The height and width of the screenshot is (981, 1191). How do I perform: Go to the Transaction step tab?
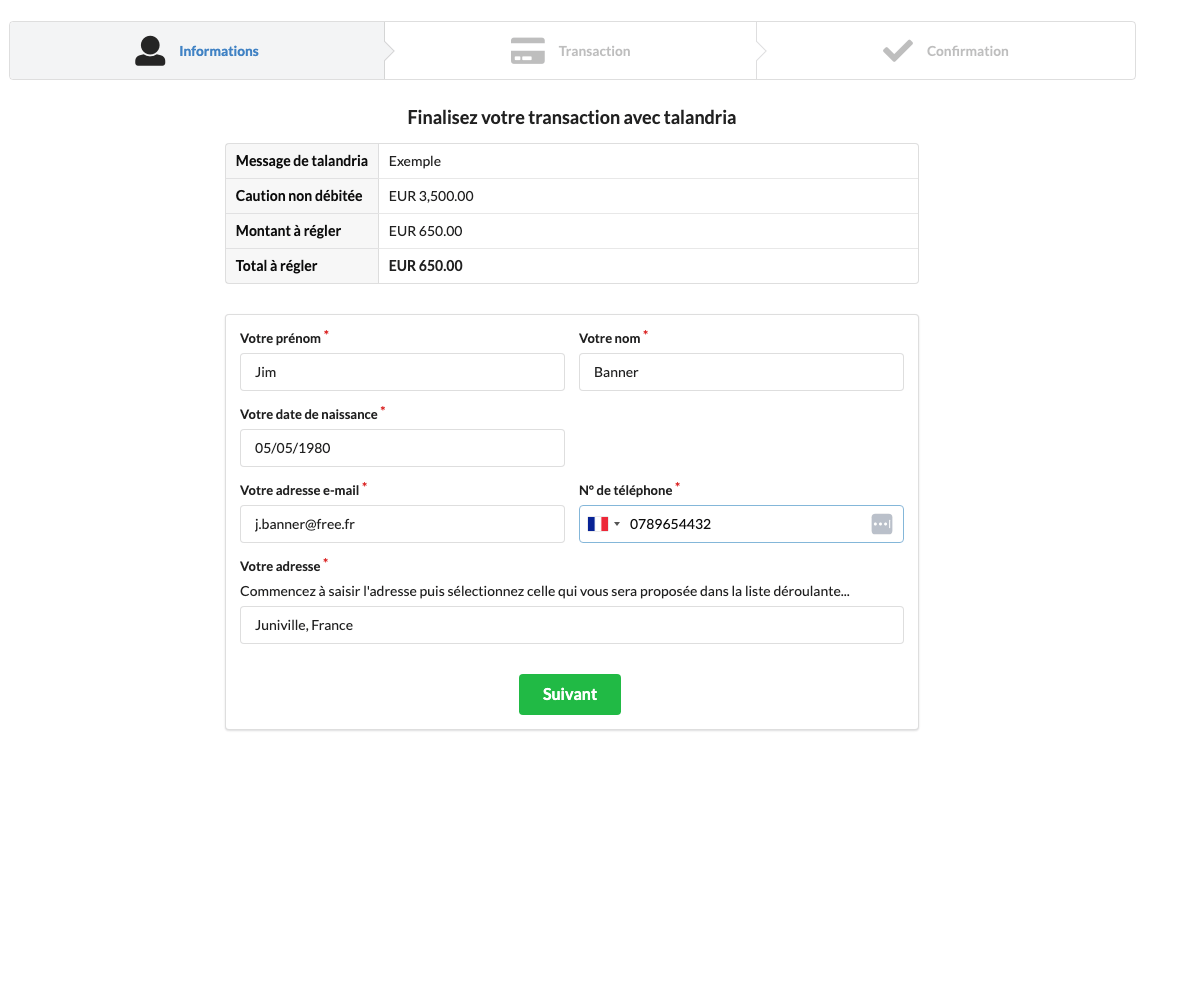570,51
